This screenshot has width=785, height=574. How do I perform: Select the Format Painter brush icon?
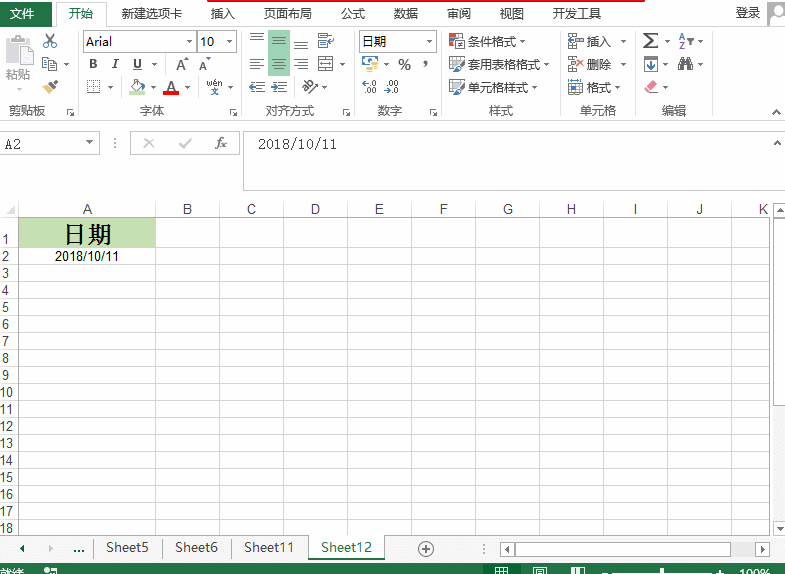point(50,87)
